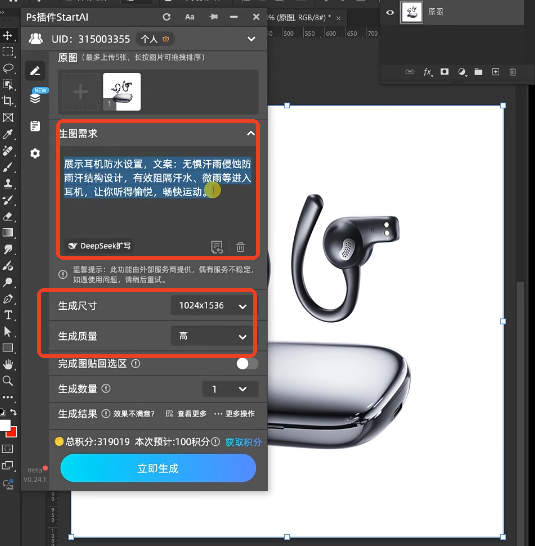This screenshot has height=546, width=535.
Task: Select the Eraser tool
Action: pyautogui.click(x=8, y=216)
